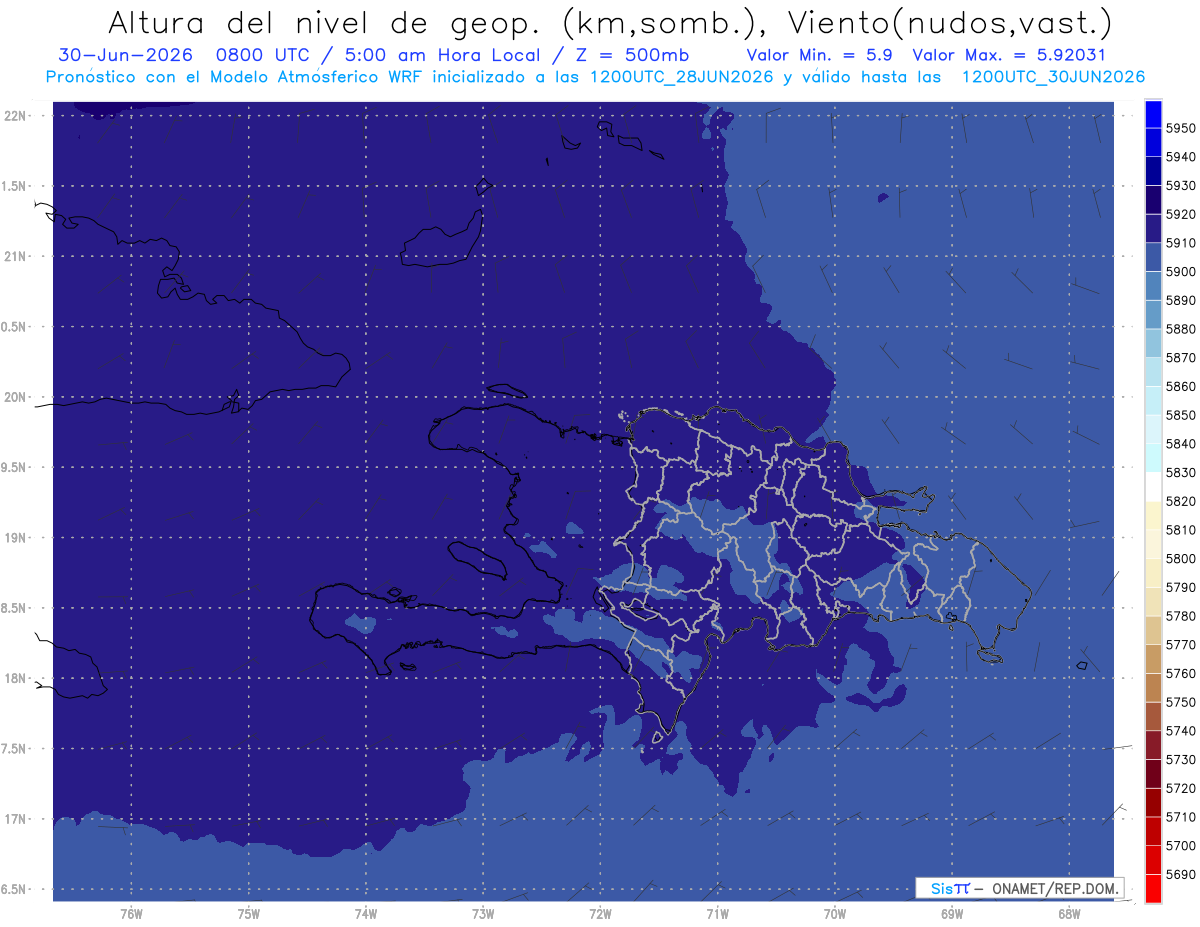Screen dimensions: 1200x927
Task: Click the 5690 colorbar value
Action: pyautogui.click(x=1181, y=875)
